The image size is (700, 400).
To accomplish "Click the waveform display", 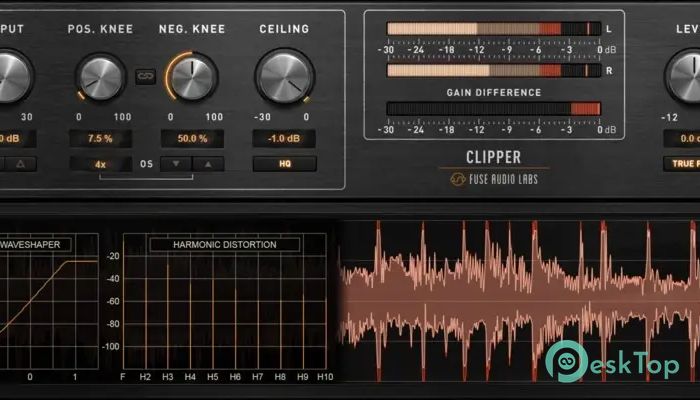I will (518, 300).
